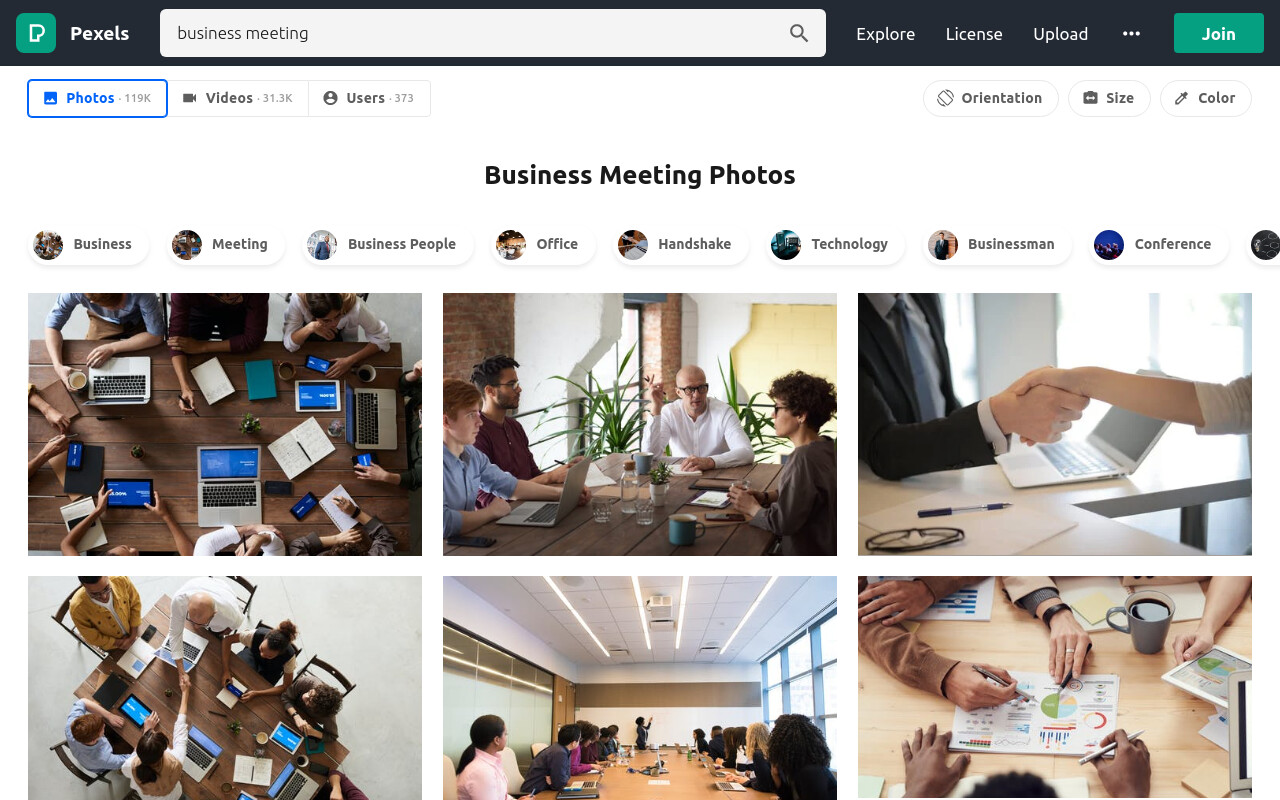Open the handshake over laptop photo
This screenshot has width=1280, height=800.
pos(1055,424)
